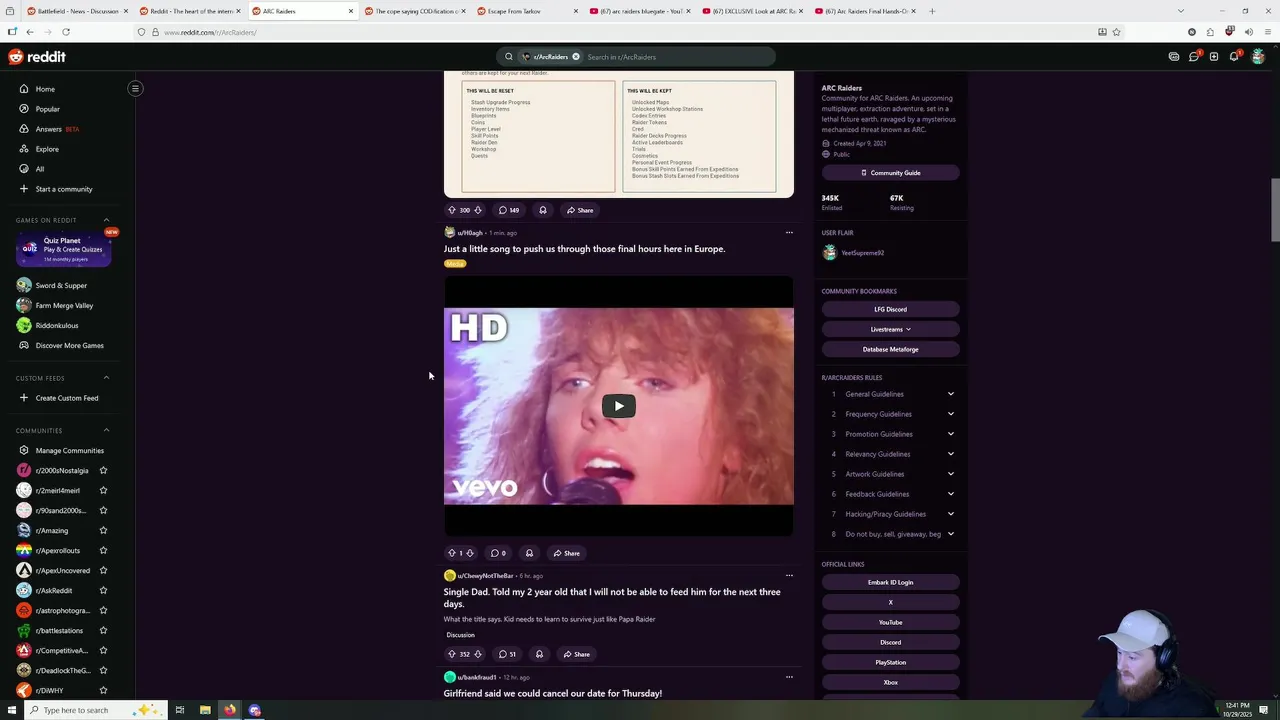Image resolution: width=1280 pixels, height=720 pixels.
Task: Favorite r/Apexrollouts with its star
Action: (103, 550)
